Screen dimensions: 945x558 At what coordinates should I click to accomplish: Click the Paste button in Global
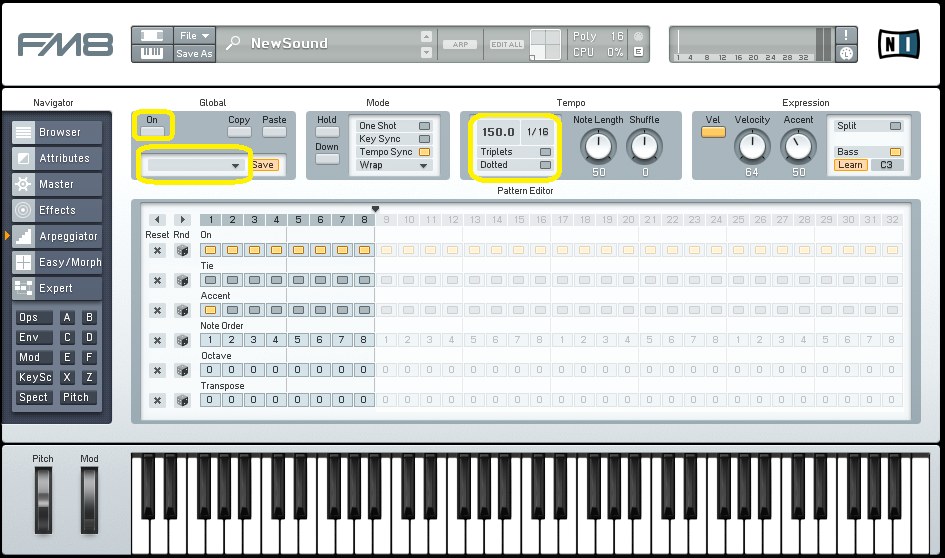[274, 132]
